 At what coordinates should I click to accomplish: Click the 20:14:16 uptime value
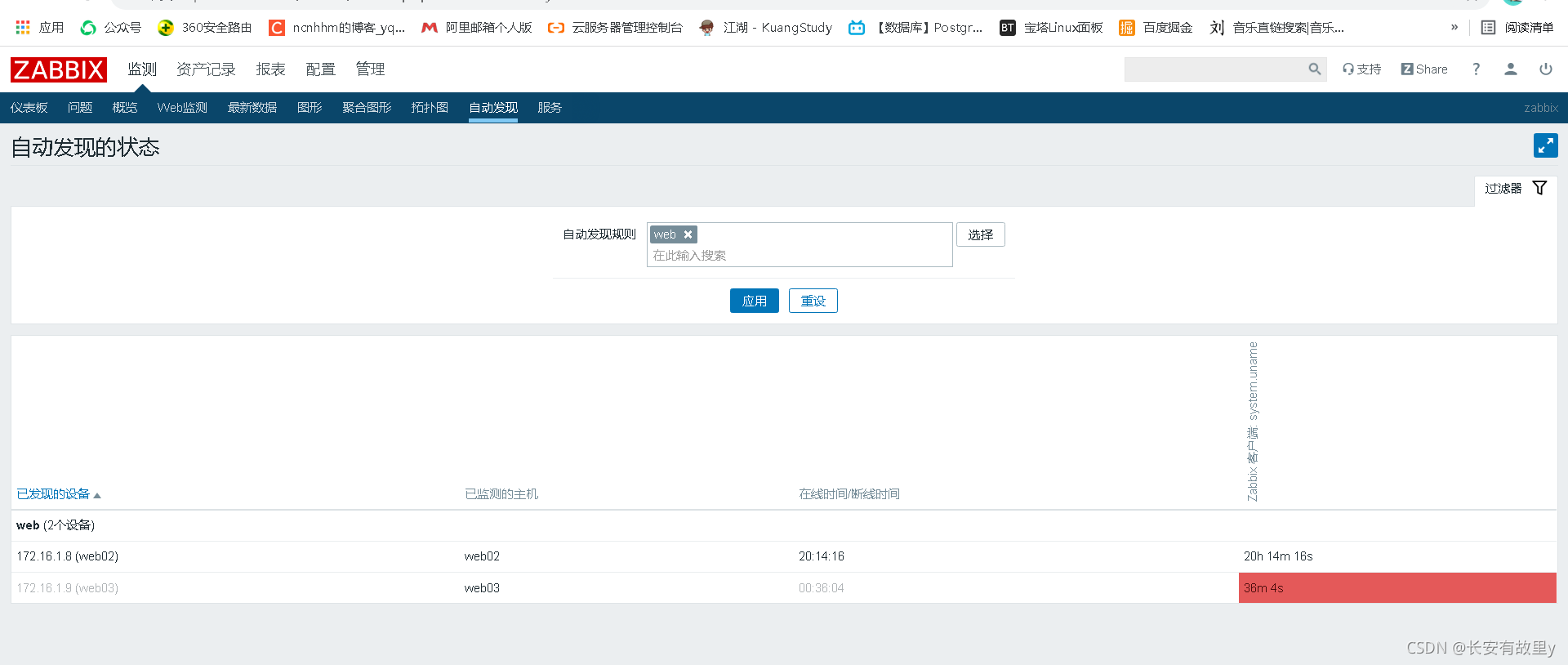point(822,556)
